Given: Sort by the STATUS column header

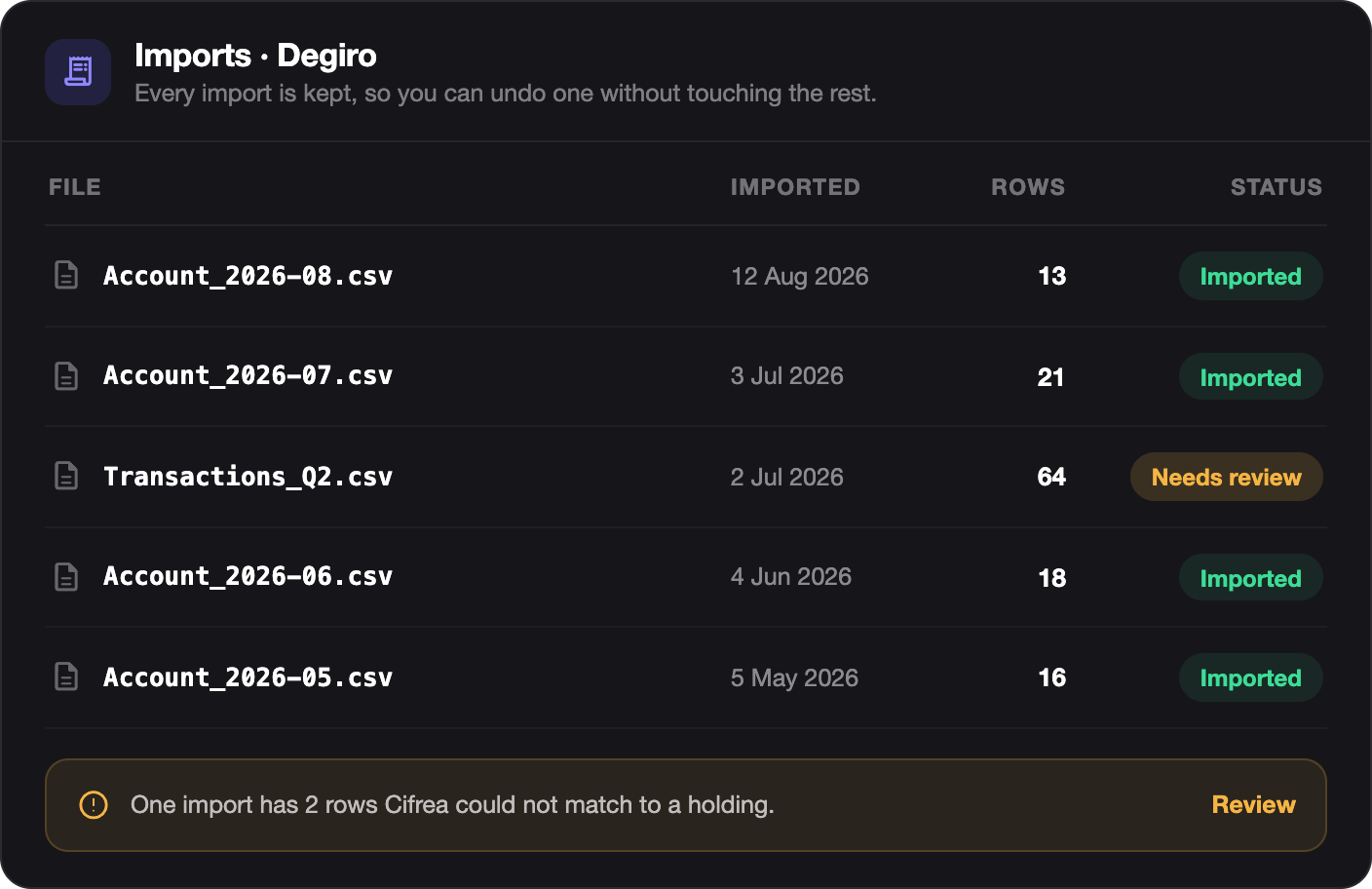Looking at the screenshot, I should click(1276, 187).
